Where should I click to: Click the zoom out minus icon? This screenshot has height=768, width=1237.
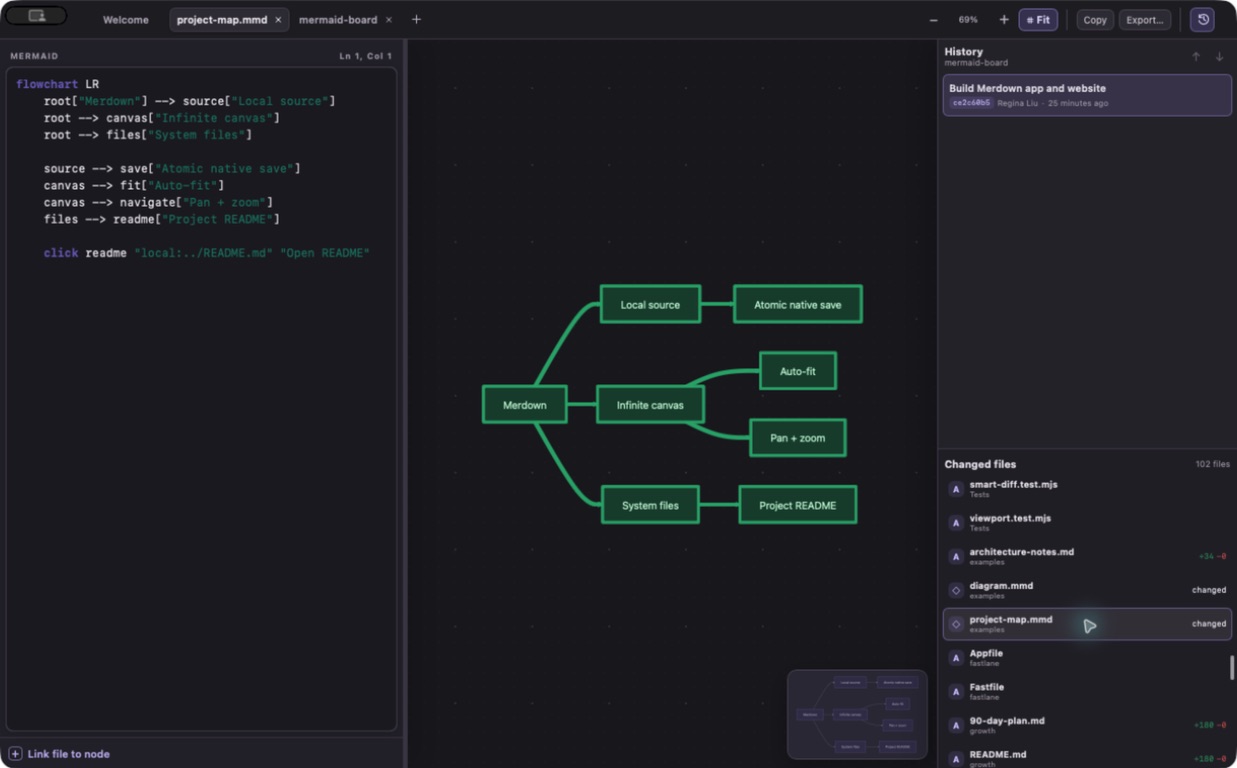pos(933,20)
